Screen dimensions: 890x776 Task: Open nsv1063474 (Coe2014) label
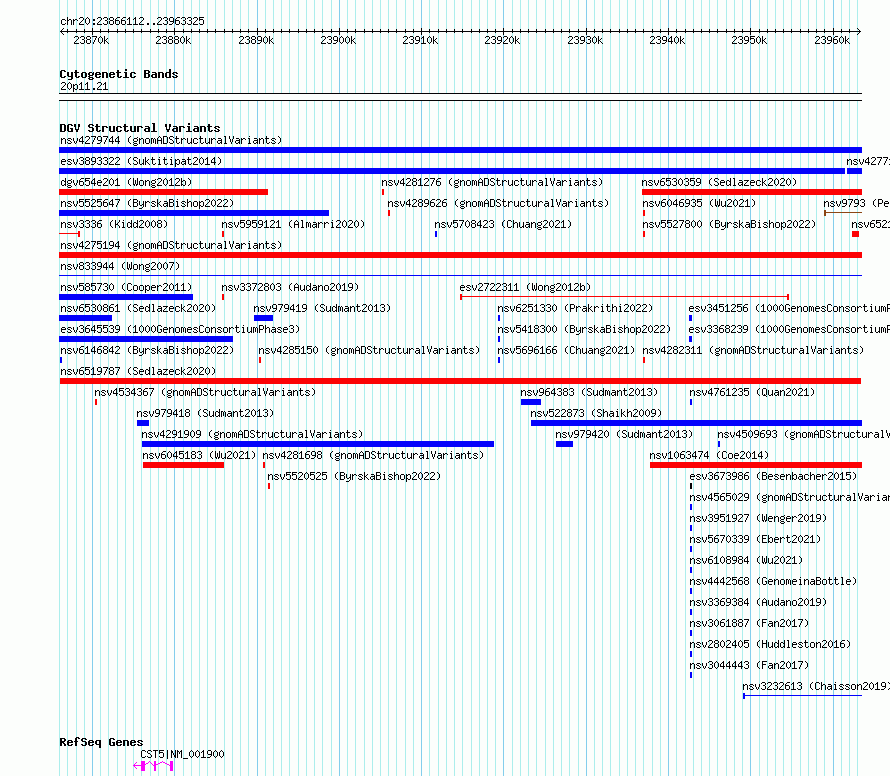[709, 455]
